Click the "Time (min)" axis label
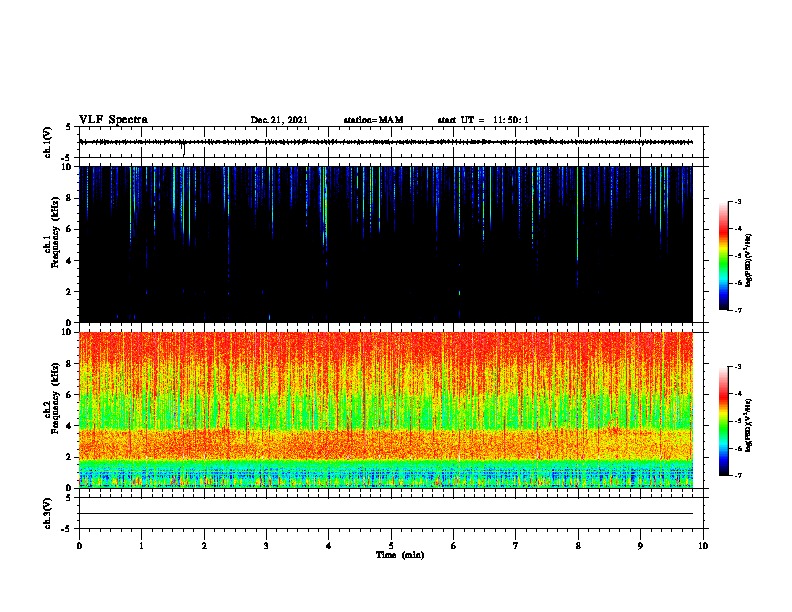Viewport: 792px width, 612px height. 400,555
